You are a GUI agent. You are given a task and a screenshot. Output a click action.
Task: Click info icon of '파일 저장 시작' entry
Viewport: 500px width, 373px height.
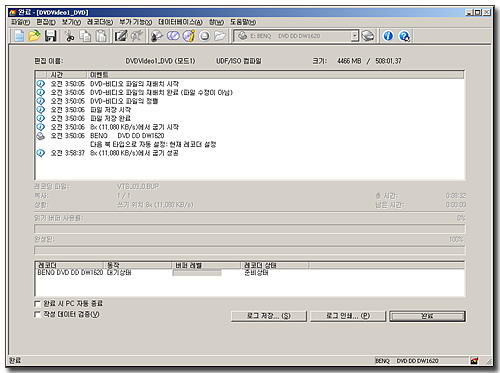pos(40,110)
